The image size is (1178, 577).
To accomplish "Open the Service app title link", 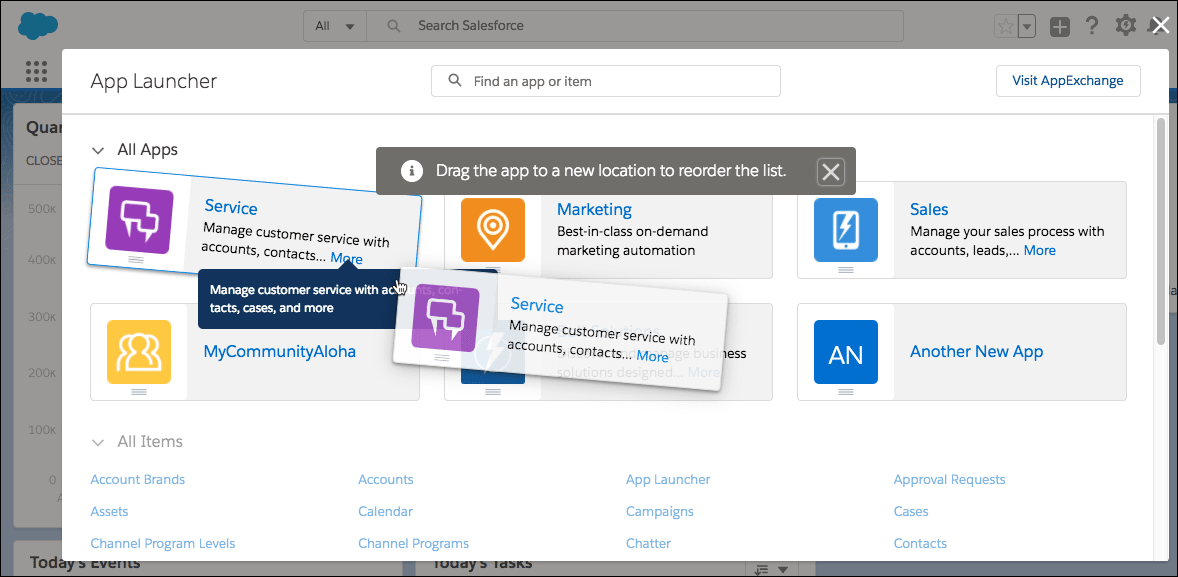I will click(231, 208).
